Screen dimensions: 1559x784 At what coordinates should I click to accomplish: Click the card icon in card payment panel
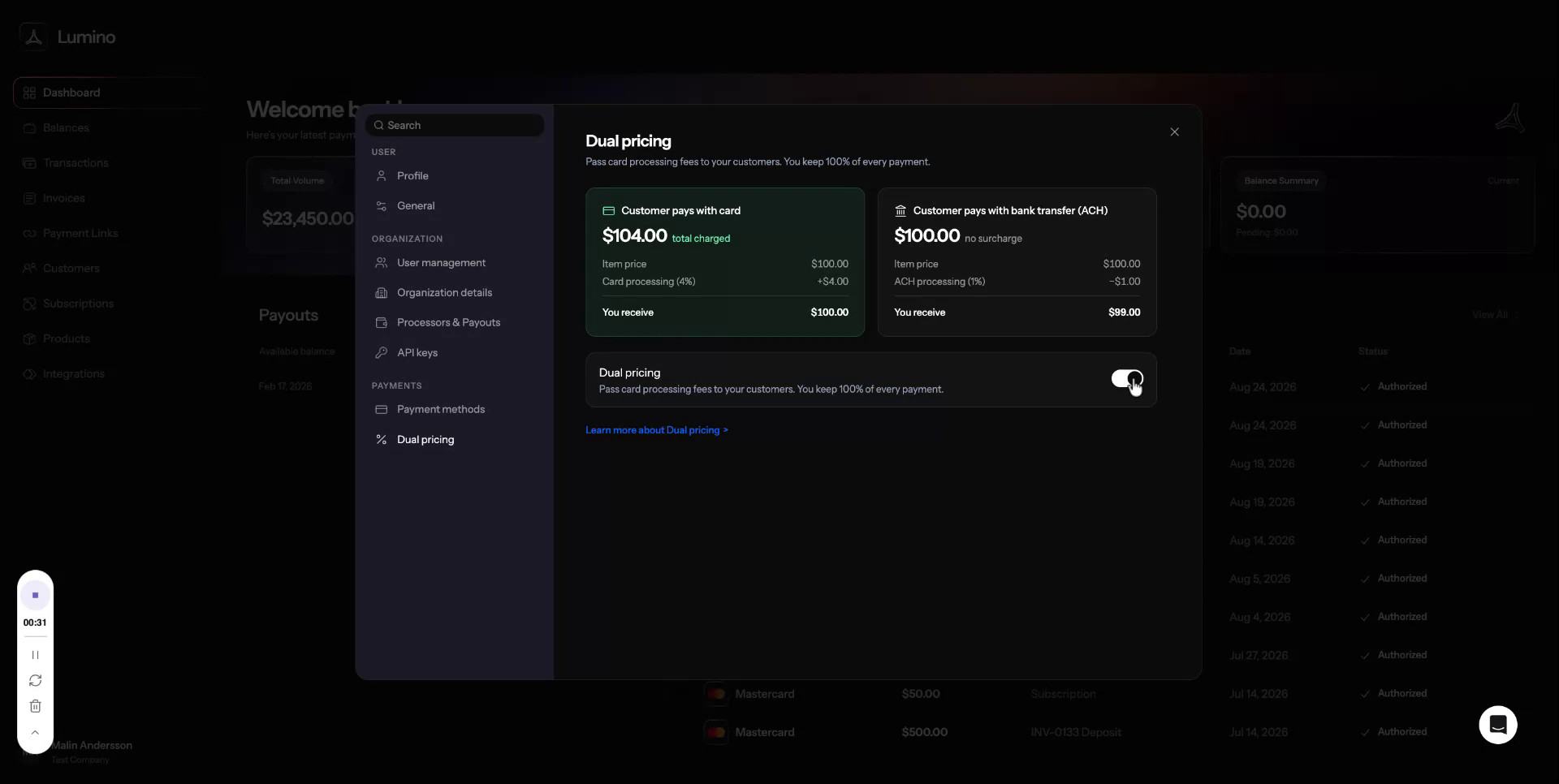coord(608,211)
